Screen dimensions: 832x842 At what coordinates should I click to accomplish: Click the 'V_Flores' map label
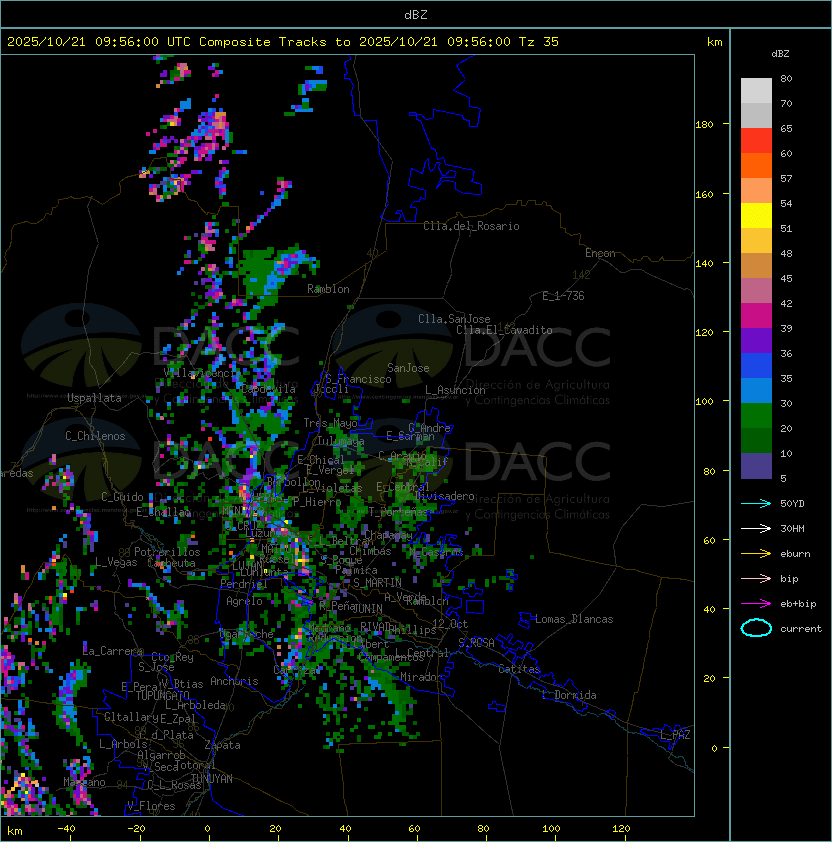point(151,806)
